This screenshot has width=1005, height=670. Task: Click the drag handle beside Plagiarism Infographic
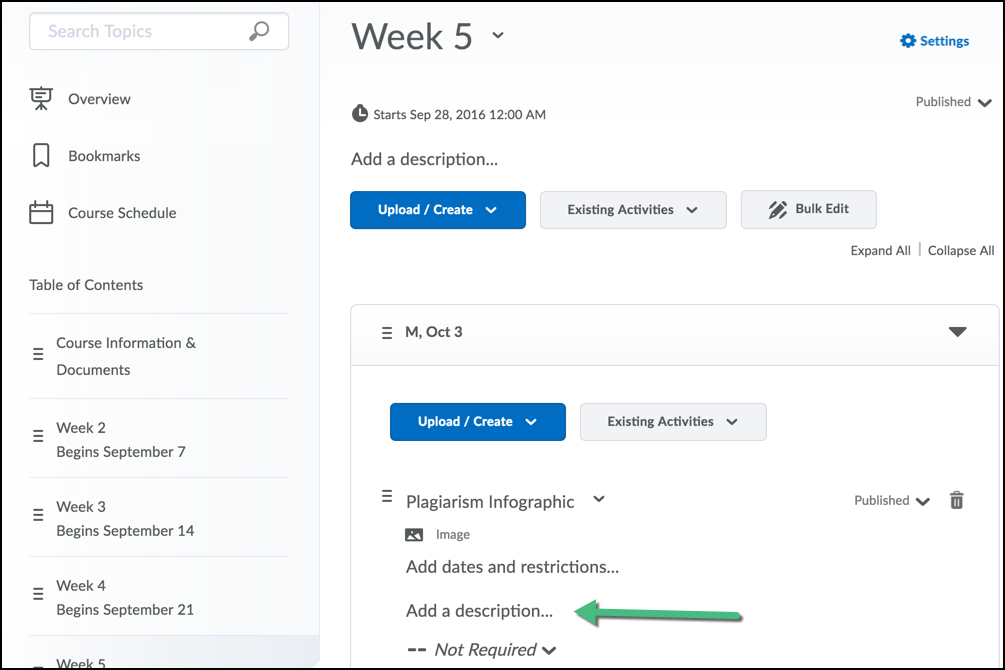(x=386, y=496)
